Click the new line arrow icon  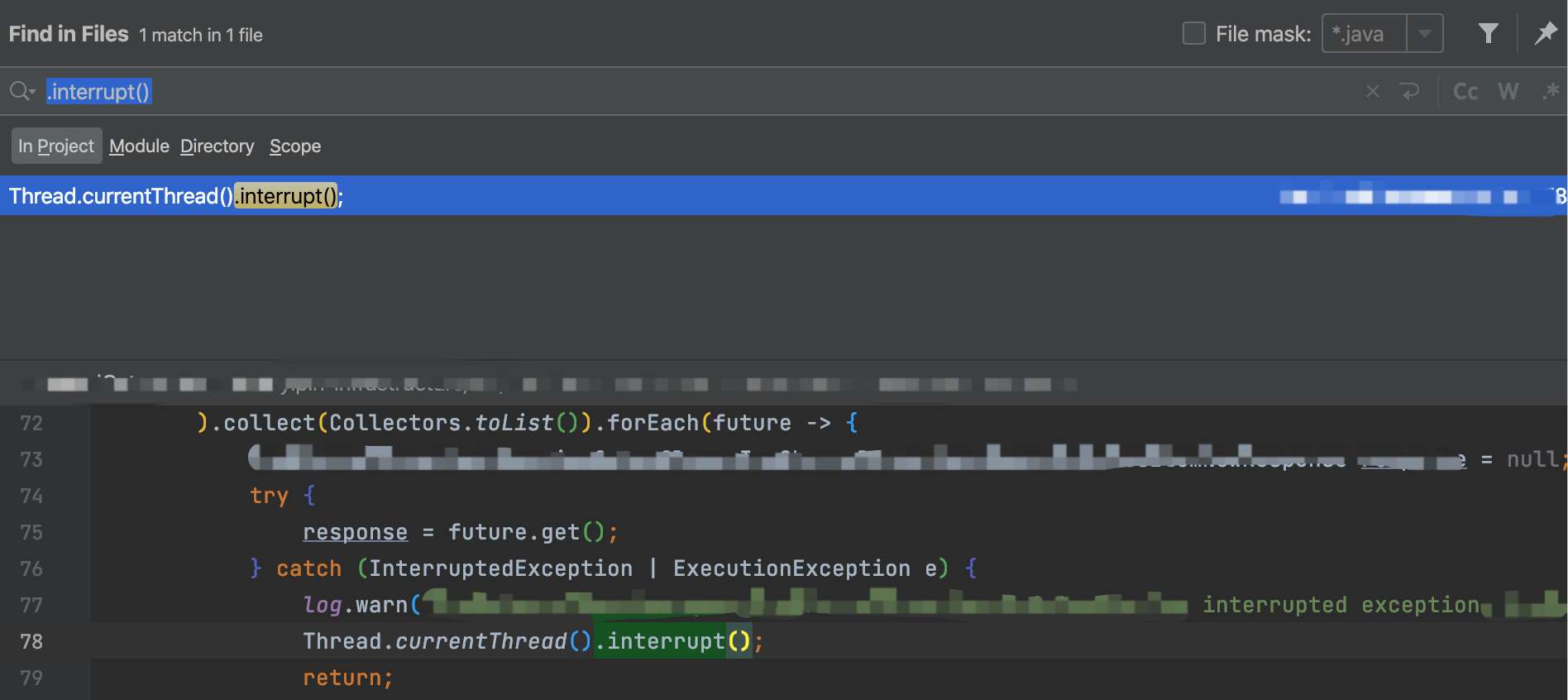click(x=1410, y=91)
